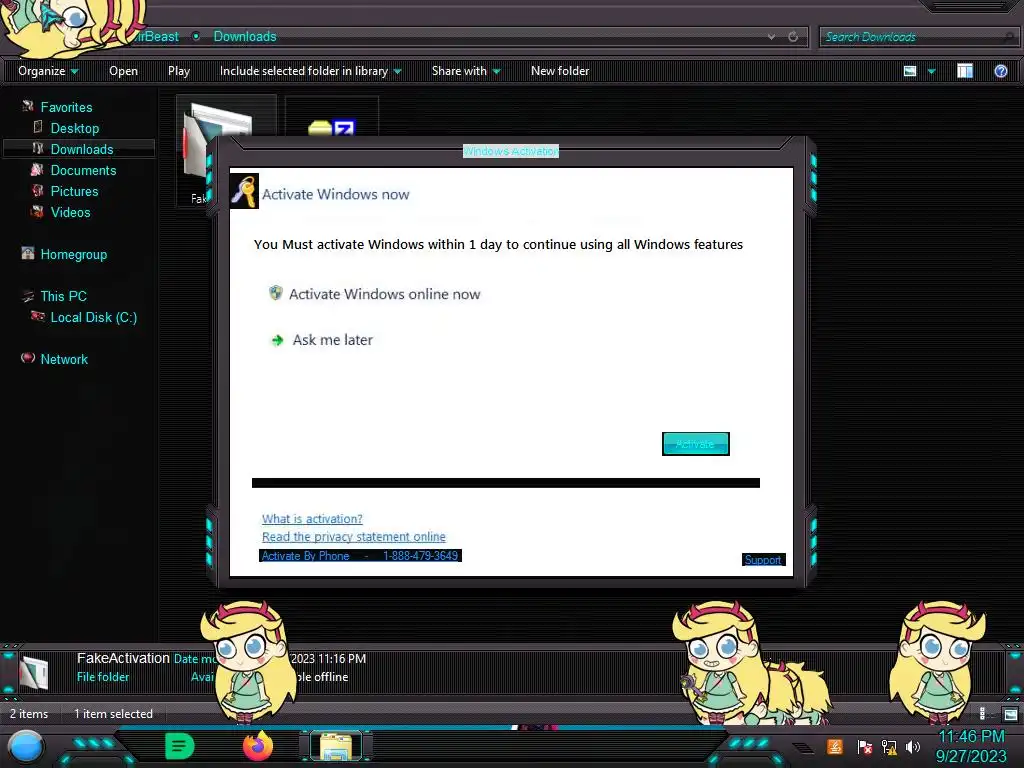Viewport: 1024px width, 768px height.
Task: Select Ask me later option
Action: point(332,340)
